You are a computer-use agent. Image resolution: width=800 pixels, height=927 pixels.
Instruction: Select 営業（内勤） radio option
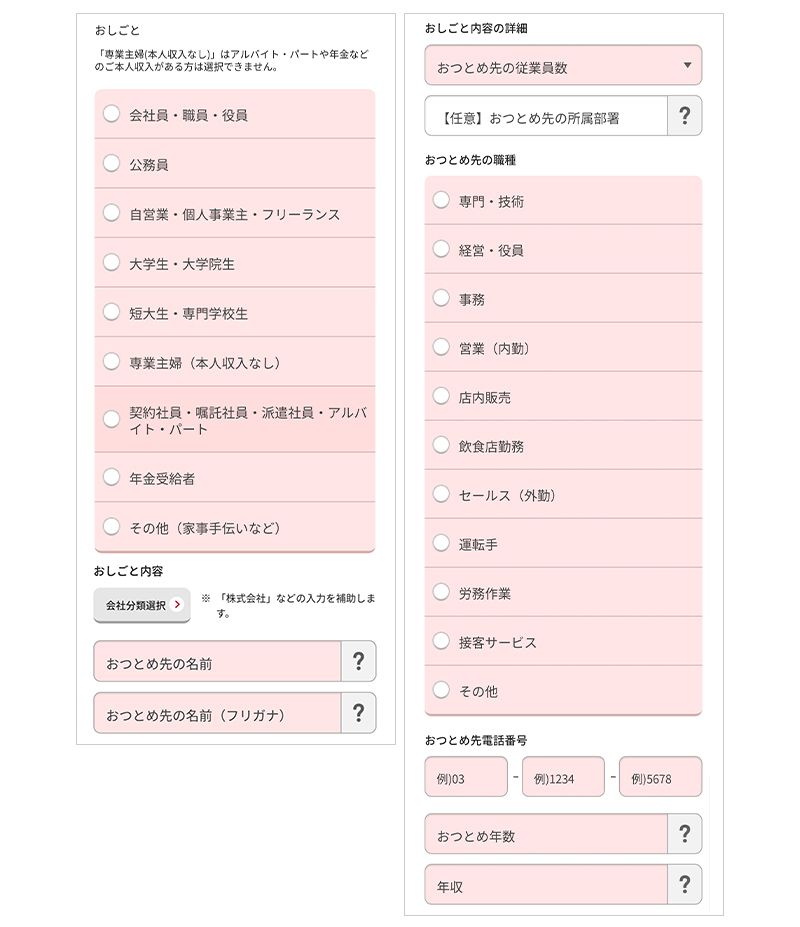click(x=439, y=348)
